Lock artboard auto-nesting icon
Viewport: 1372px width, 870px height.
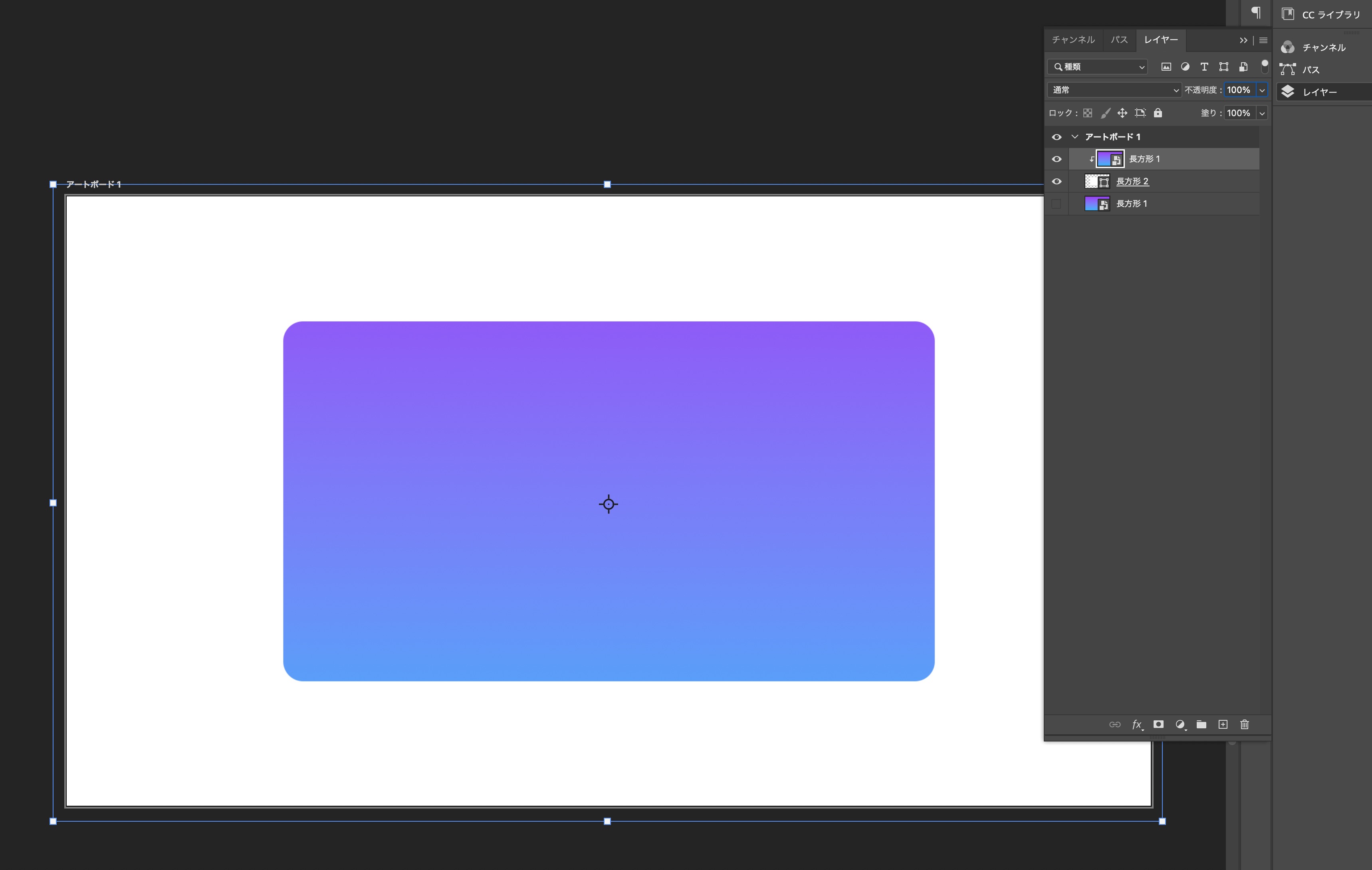point(1140,113)
